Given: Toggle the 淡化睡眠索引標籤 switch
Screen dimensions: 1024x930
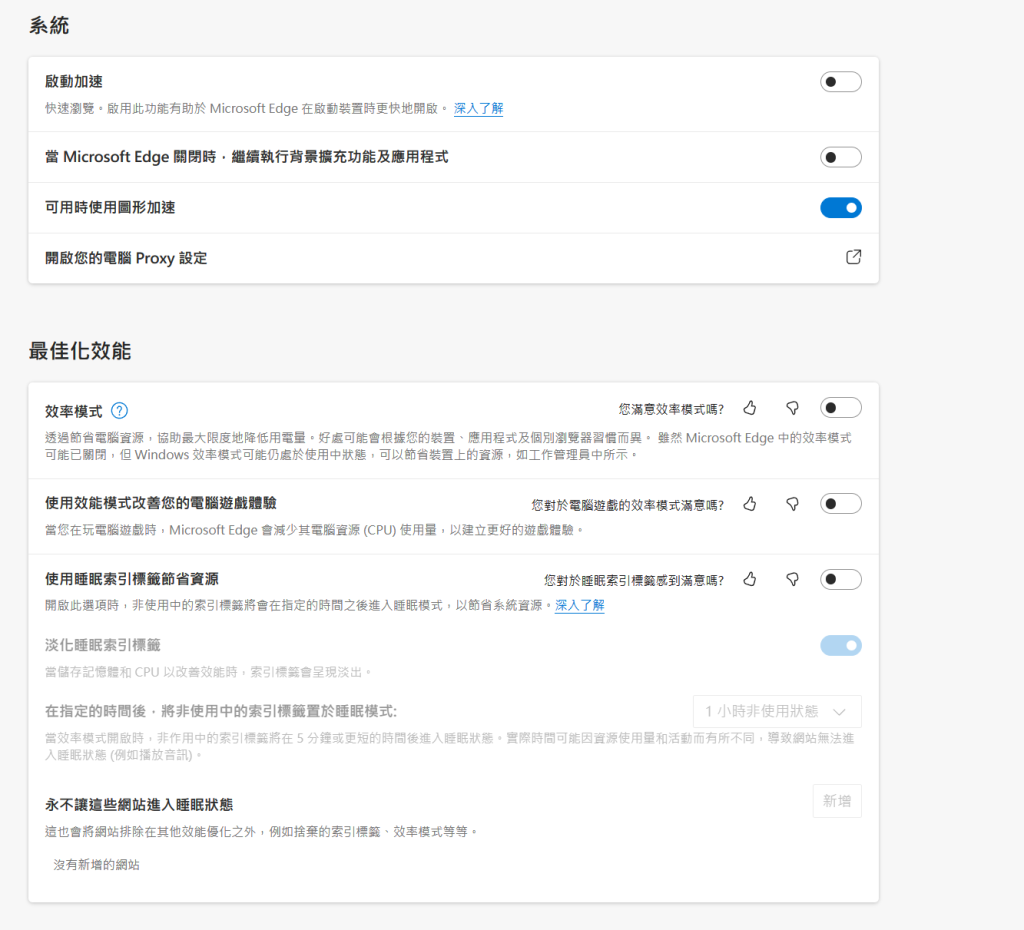Looking at the screenshot, I should tap(840, 646).
